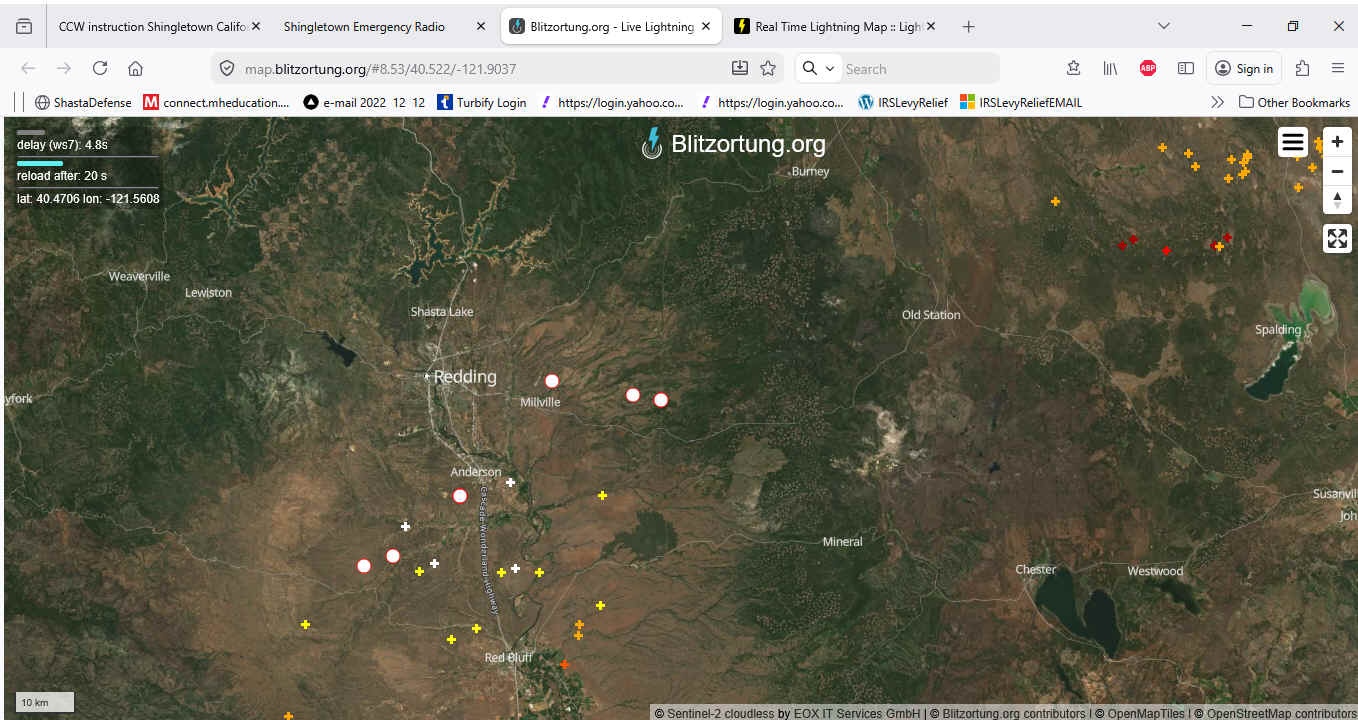Viewport: 1358px width, 720px height.
Task: Expand the list all tabs chevron
Action: 1164,26
